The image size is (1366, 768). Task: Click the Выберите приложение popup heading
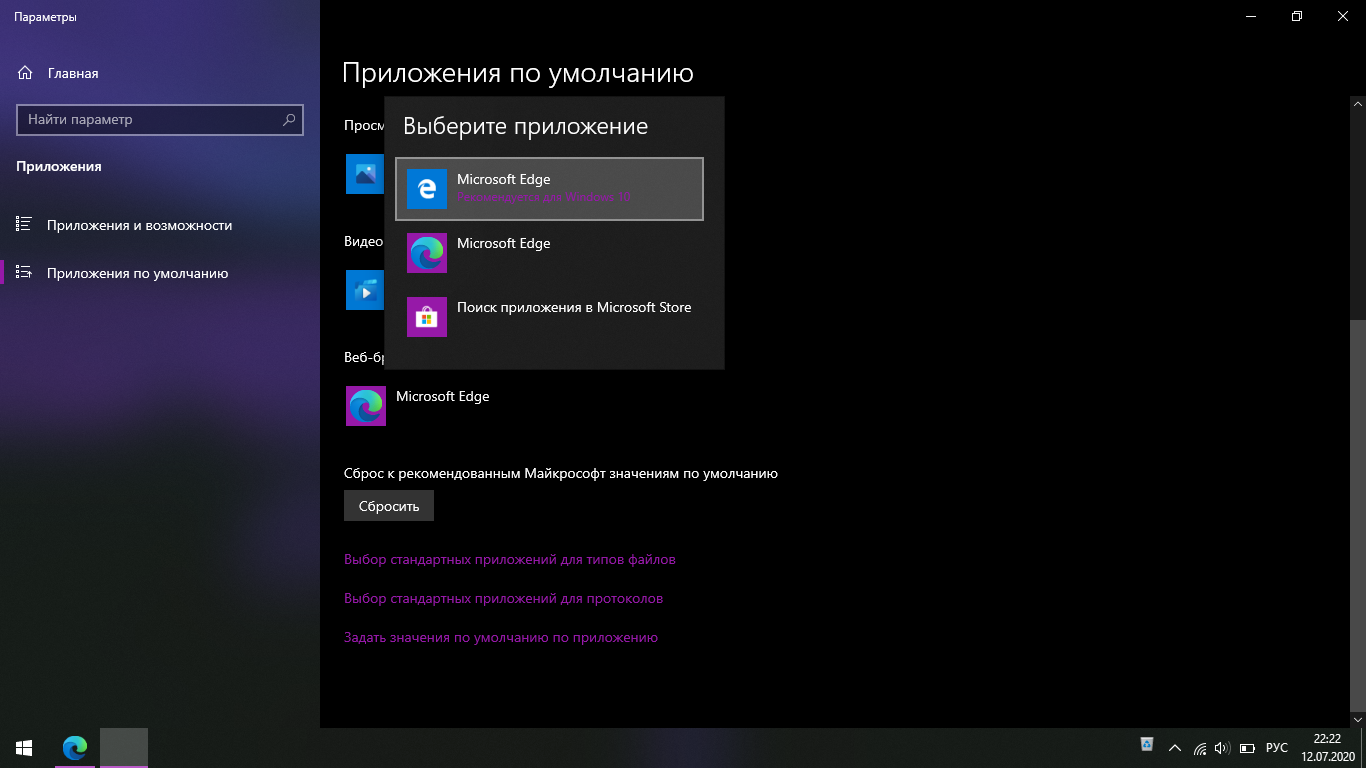(x=525, y=126)
